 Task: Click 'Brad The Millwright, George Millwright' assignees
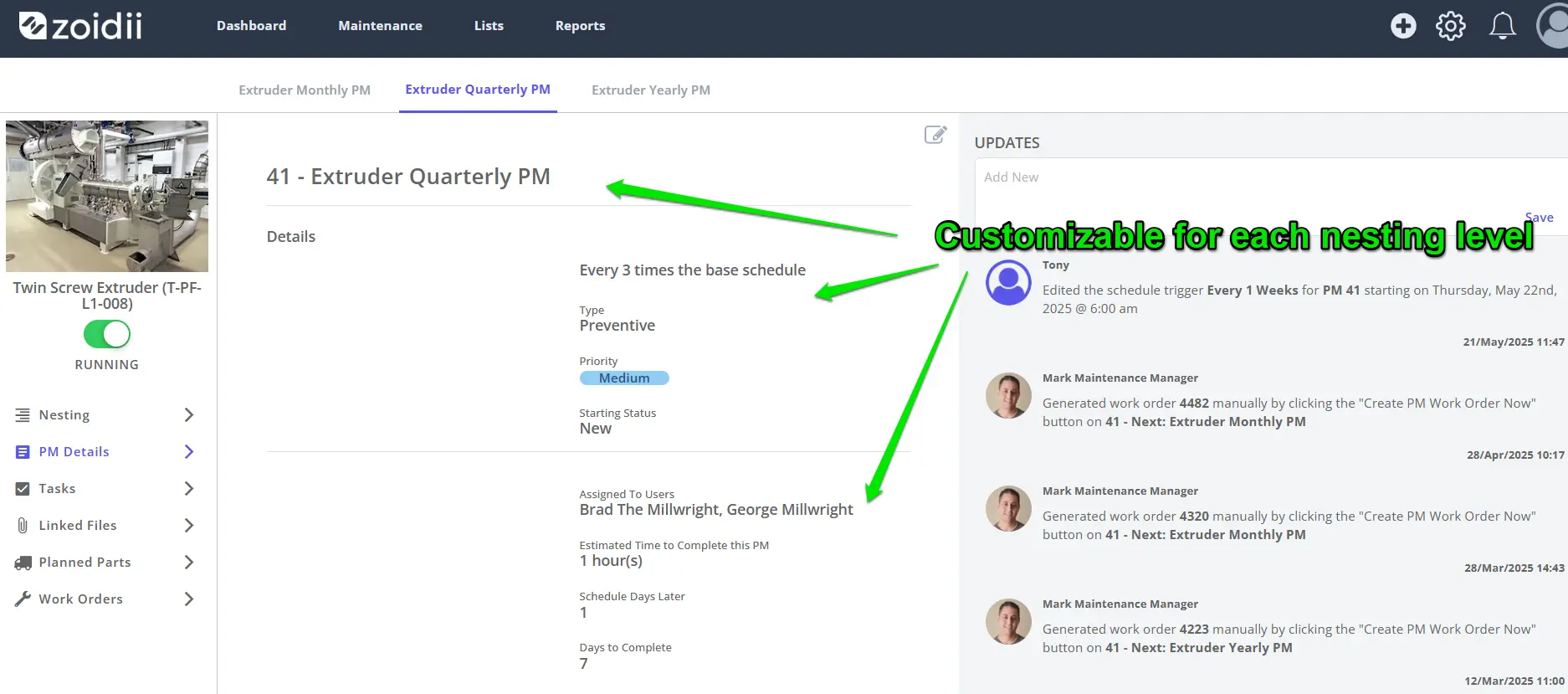coord(716,510)
